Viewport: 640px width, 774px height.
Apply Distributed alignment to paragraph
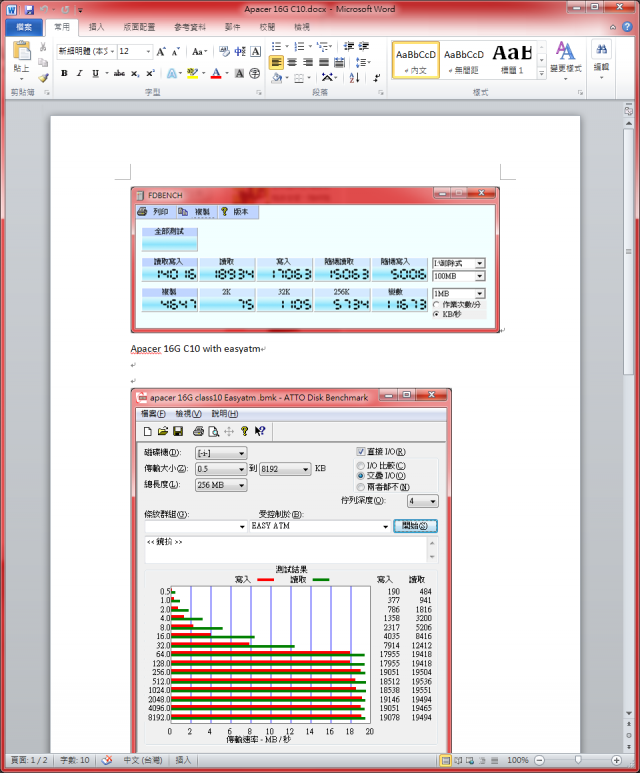339,62
